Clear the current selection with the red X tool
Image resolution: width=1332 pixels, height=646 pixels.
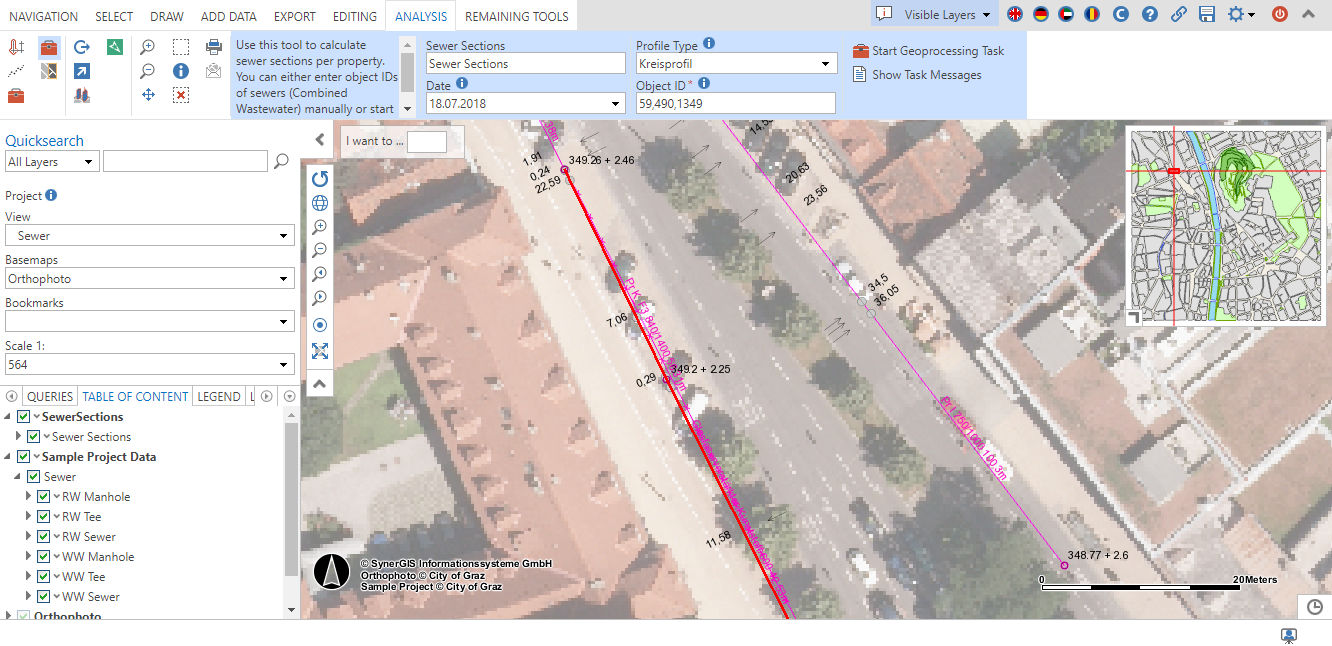pos(181,94)
